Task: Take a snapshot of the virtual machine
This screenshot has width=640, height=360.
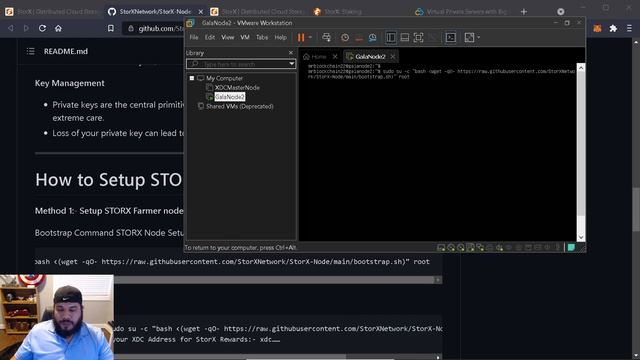Action: [345, 38]
